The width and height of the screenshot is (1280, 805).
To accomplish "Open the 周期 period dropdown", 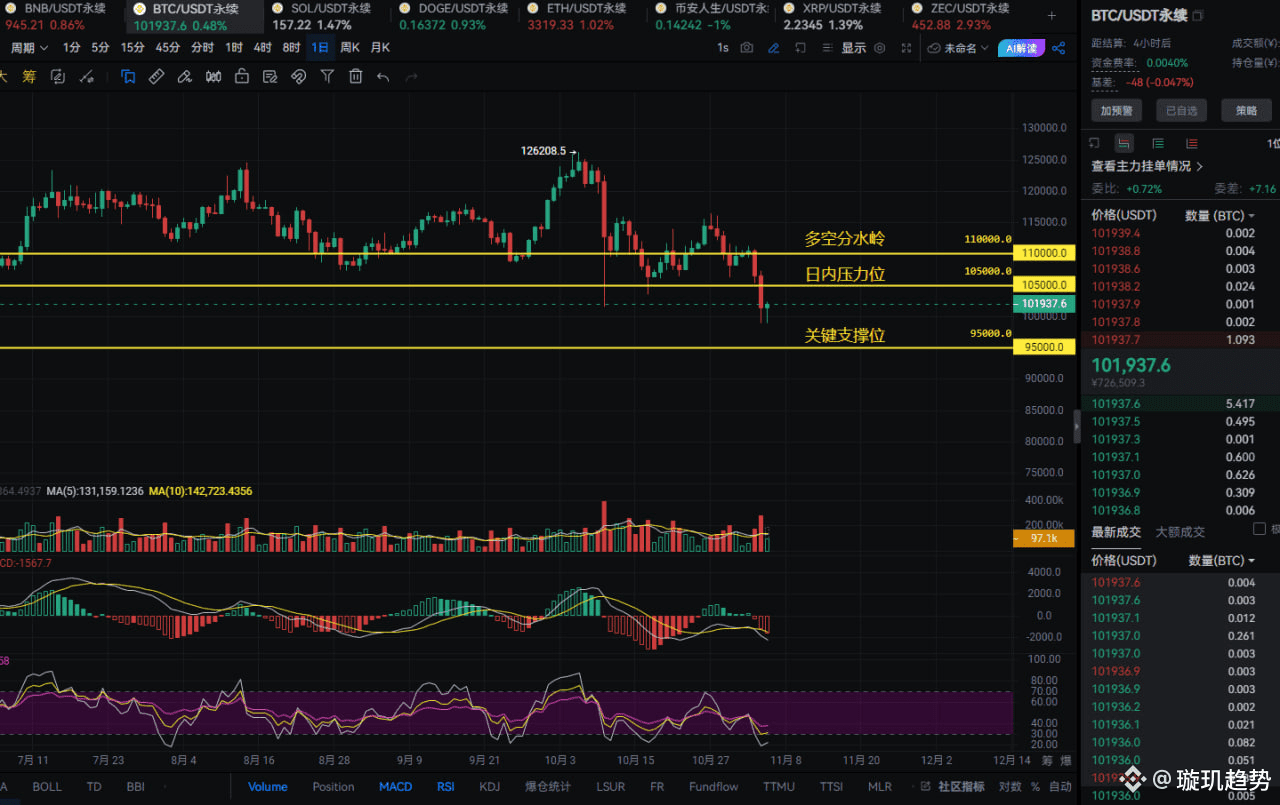I will pyautogui.click(x=29, y=48).
